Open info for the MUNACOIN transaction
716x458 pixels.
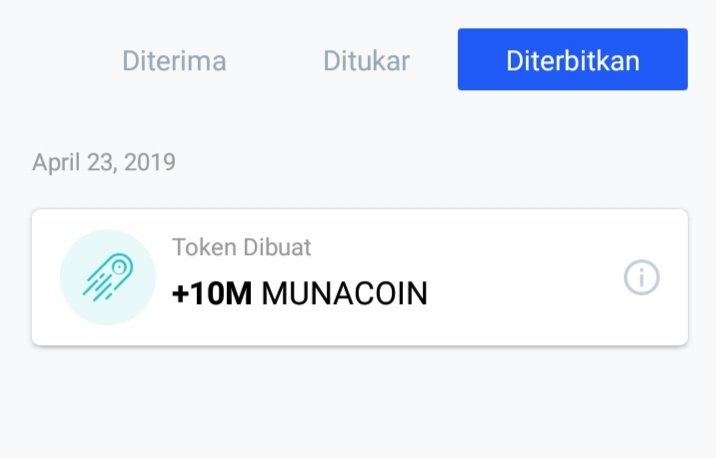pyautogui.click(x=641, y=278)
